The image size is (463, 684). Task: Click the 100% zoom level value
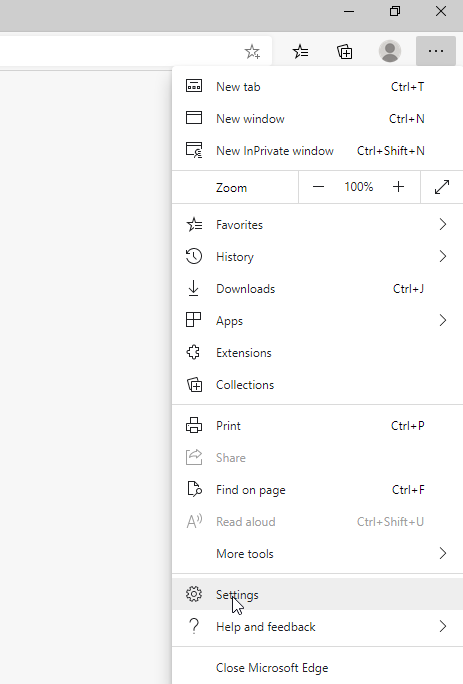point(358,187)
